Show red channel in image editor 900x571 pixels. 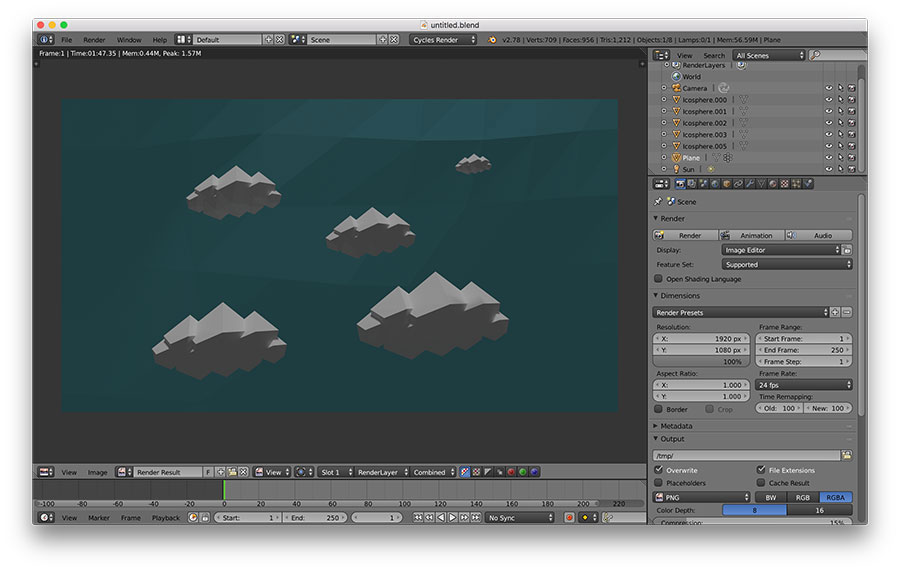pos(511,472)
